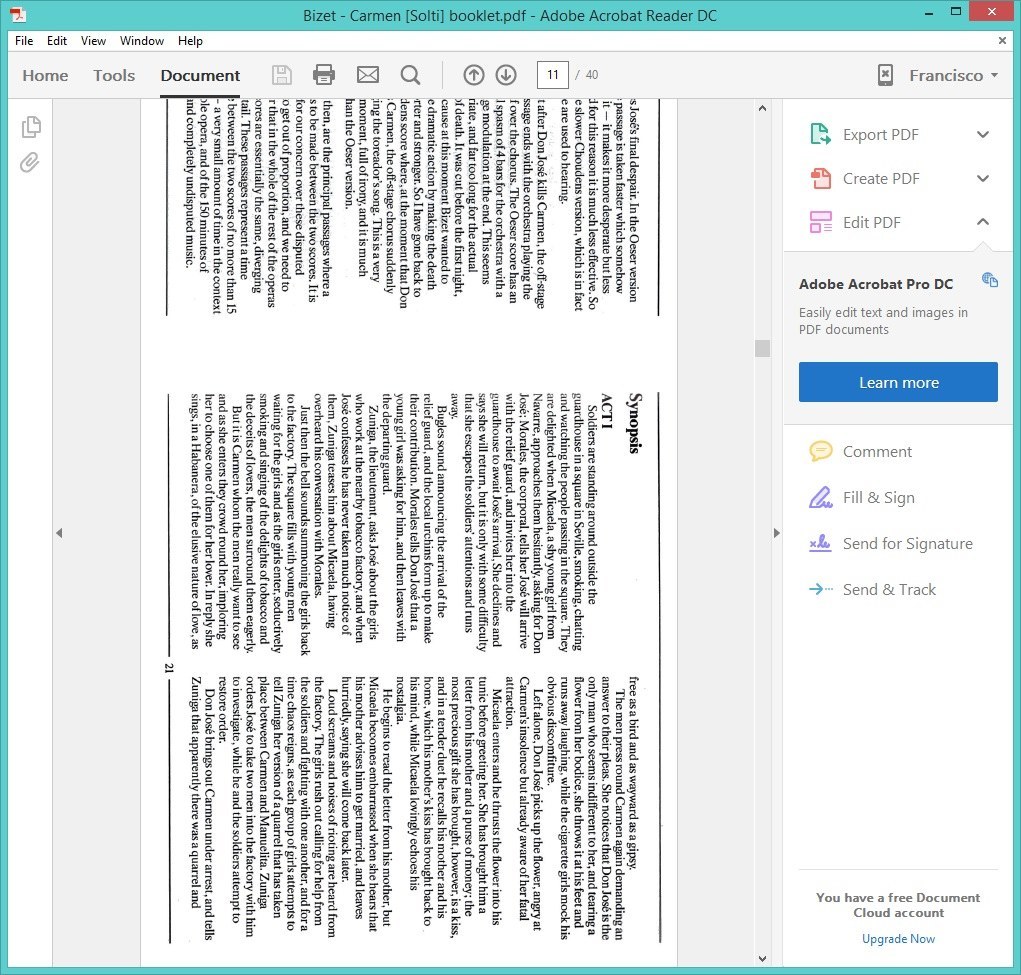This screenshot has width=1021, height=975.
Task: Click the scroll down arrow
Action: tap(762, 959)
